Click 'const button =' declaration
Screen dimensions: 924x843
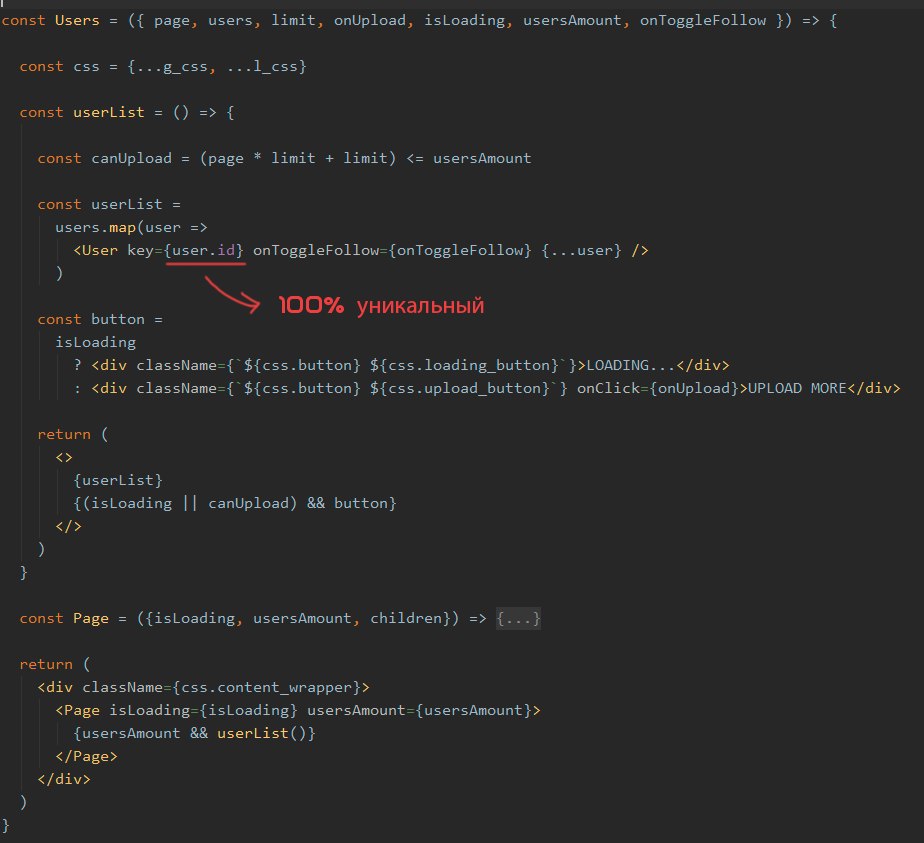coord(100,319)
